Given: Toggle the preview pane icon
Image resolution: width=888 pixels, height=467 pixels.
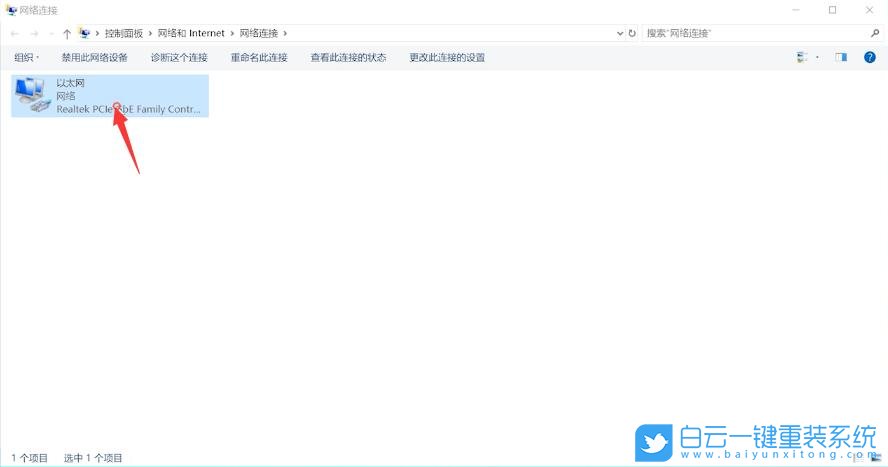Looking at the screenshot, I should coord(841,57).
